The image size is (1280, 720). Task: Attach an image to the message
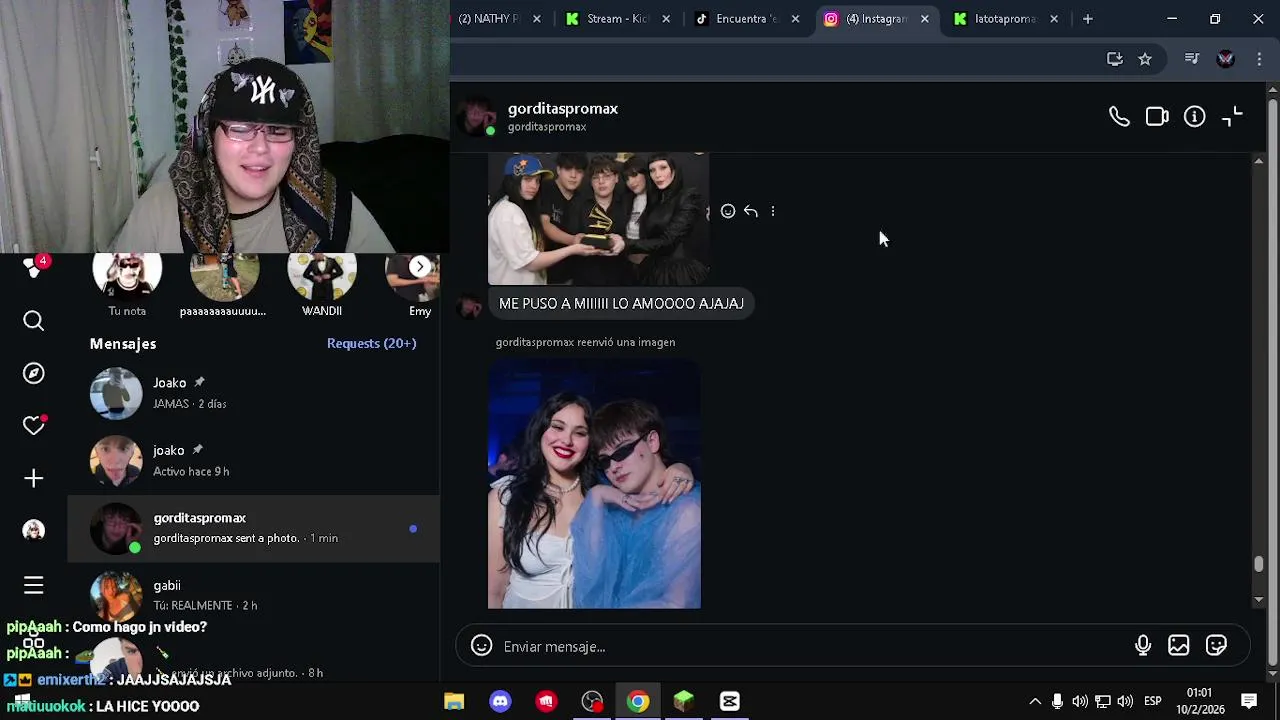(x=1179, y=646)
